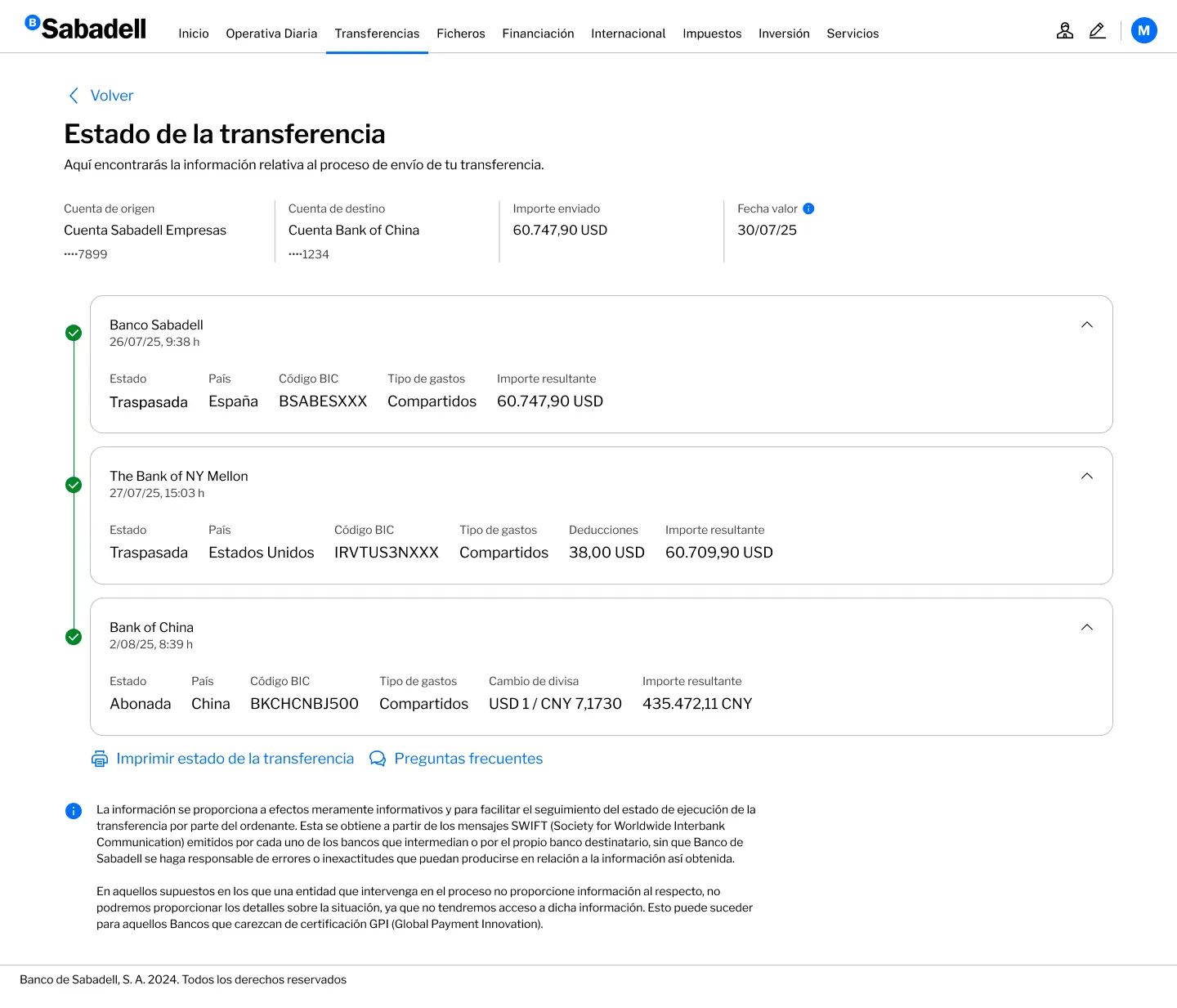Click the Abonada status value
This screenshot has width=1177, height=1008.
click(x=141, y=704)
